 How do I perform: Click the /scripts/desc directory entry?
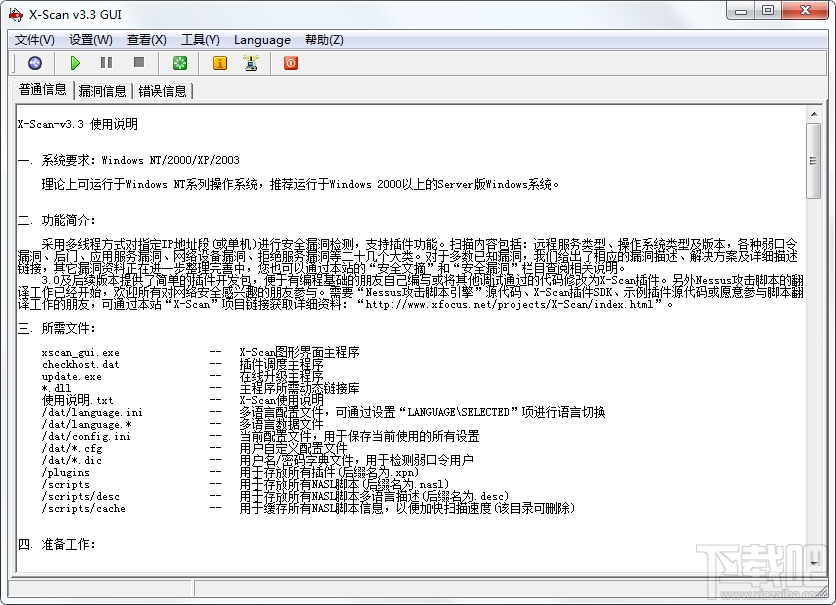click(81, 497)
